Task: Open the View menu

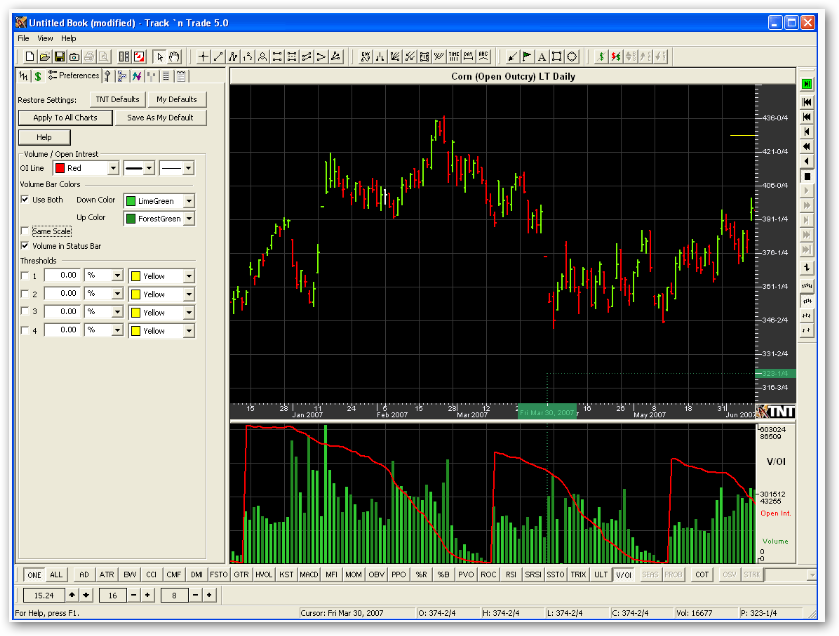Action: (45, 38)
